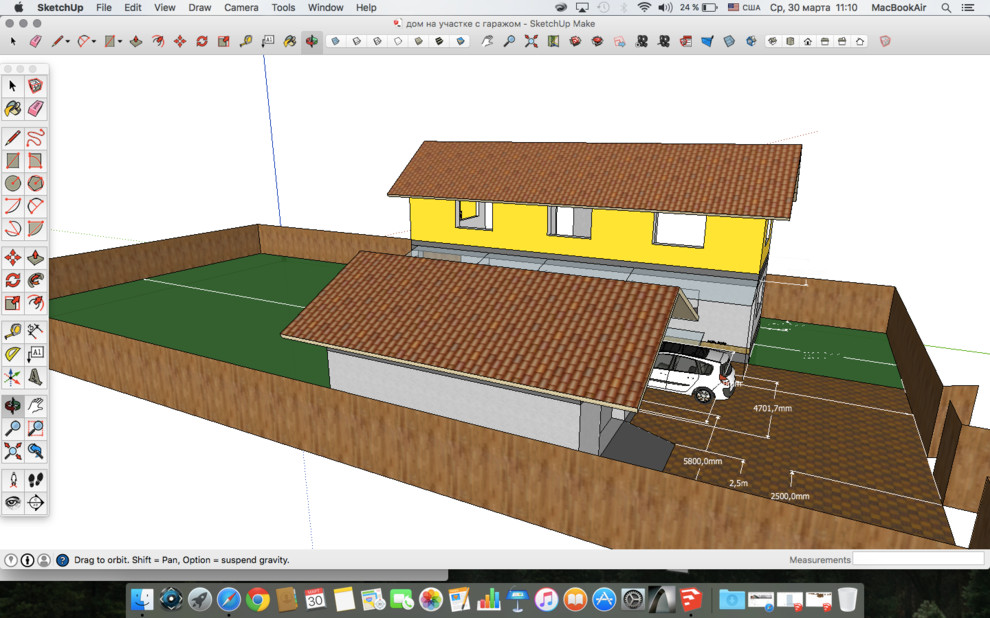Screen dimensions: 990x618
Task: Click the Zoom Extents tool in top toolbar
Action: [530, 42]
